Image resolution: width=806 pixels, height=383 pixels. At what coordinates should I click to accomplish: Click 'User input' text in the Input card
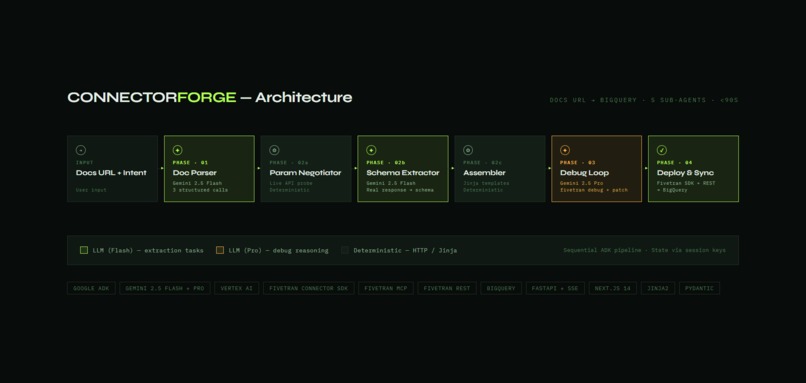(91, 190)
